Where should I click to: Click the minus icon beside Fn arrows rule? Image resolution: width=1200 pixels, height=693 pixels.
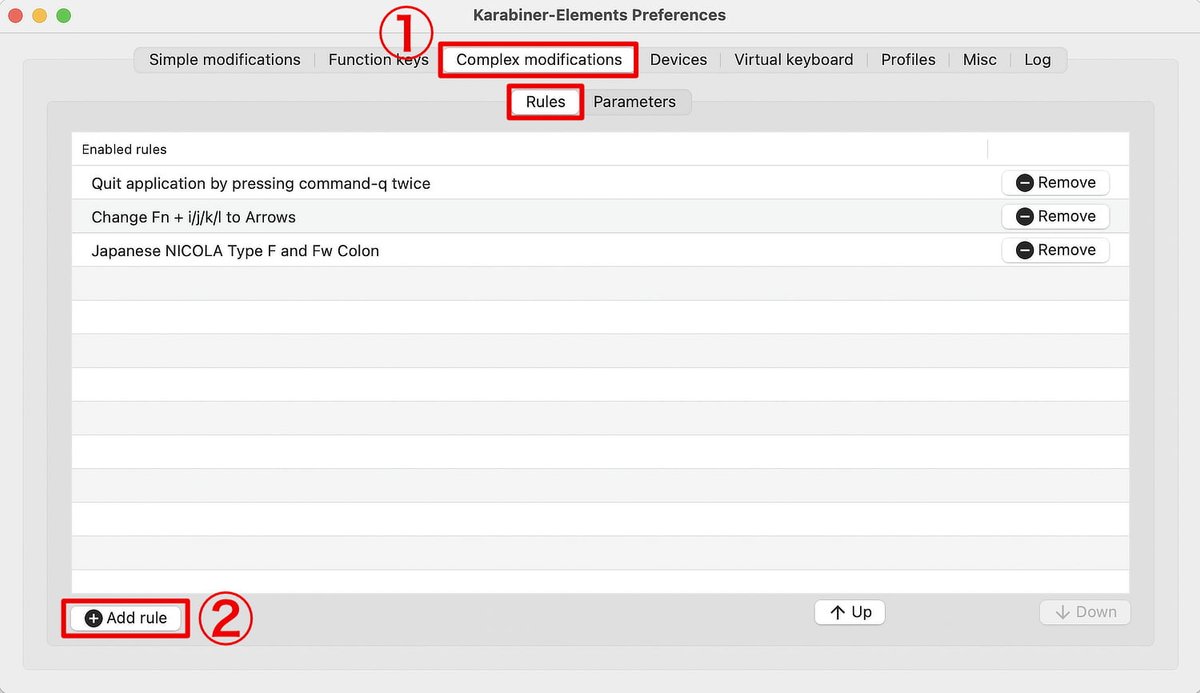(1022, 216)
